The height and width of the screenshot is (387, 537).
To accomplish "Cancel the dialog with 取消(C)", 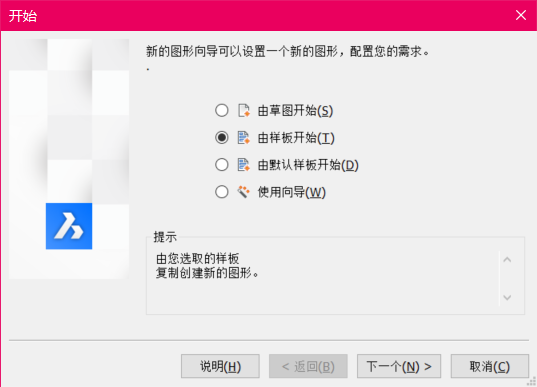I will pos(490,366).
